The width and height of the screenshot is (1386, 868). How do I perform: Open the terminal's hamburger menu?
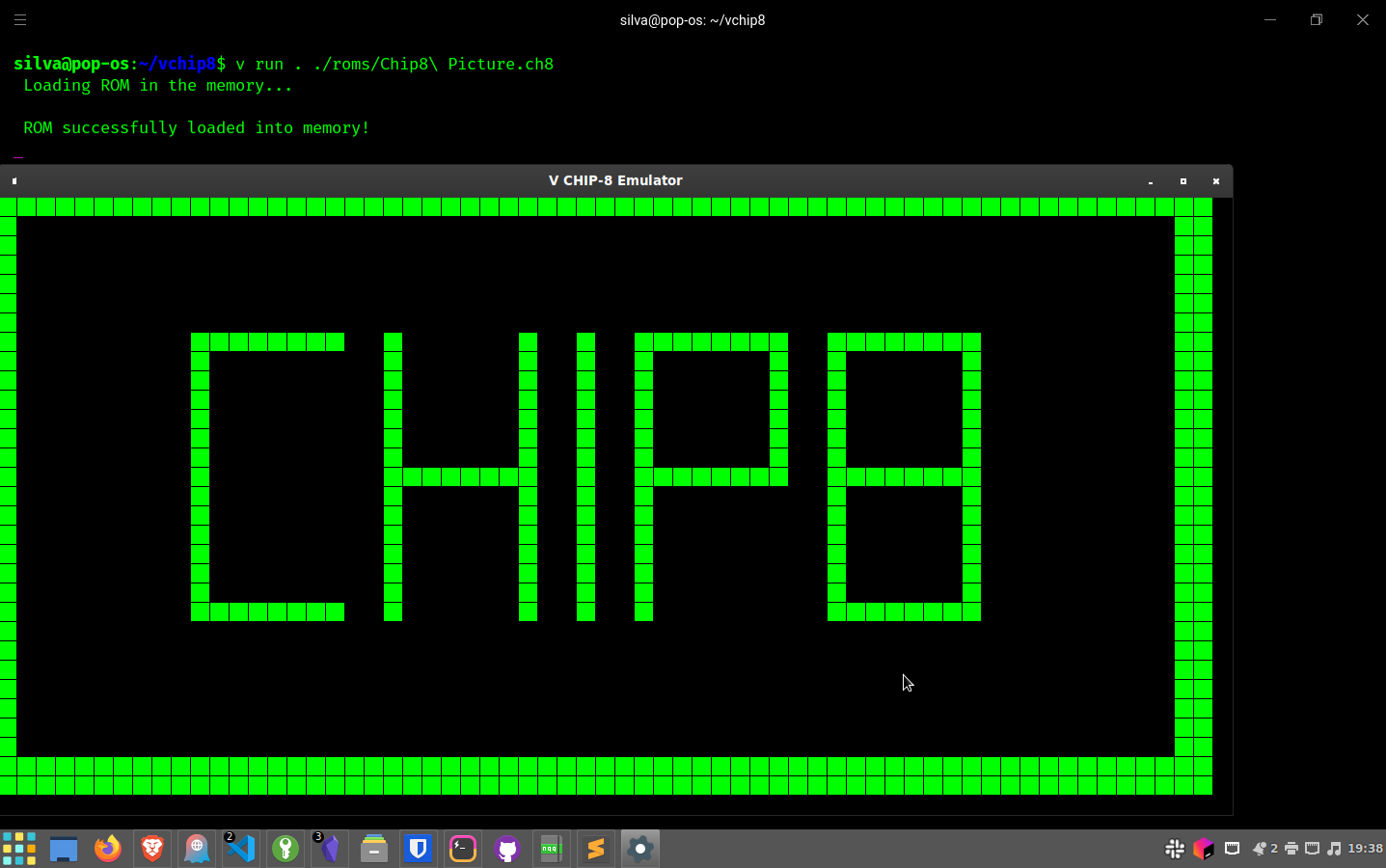pyautogui.click(x=20, y=19)
